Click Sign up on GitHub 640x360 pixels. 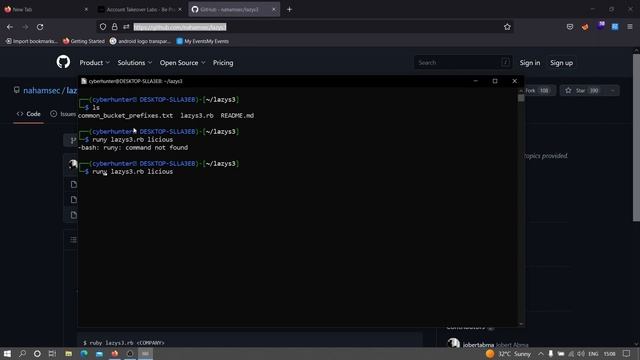point(561,62)
